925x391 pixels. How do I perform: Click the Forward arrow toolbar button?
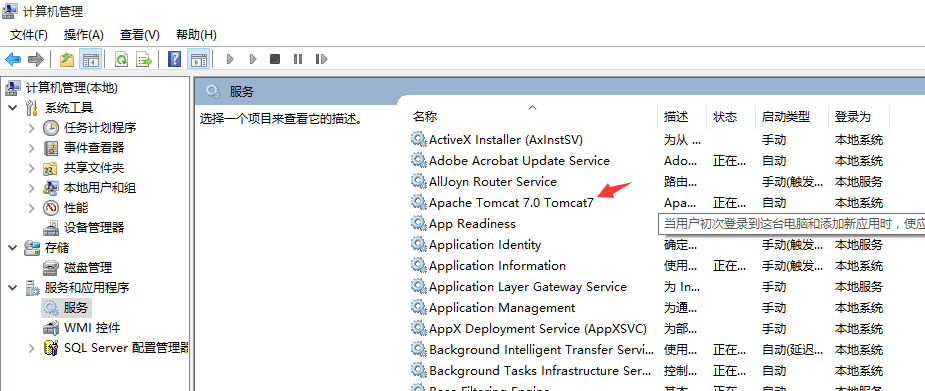coord(36,59)
